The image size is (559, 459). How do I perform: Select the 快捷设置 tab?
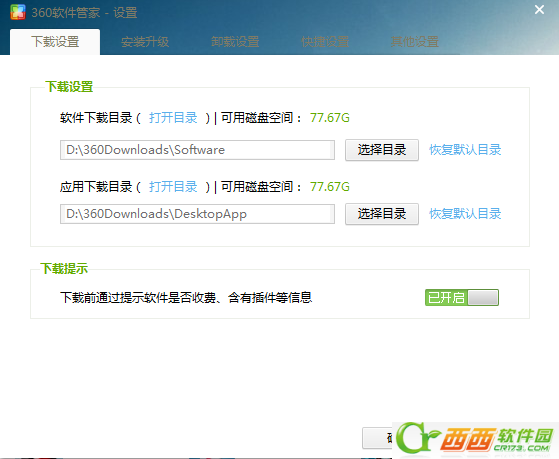point(325,42)
